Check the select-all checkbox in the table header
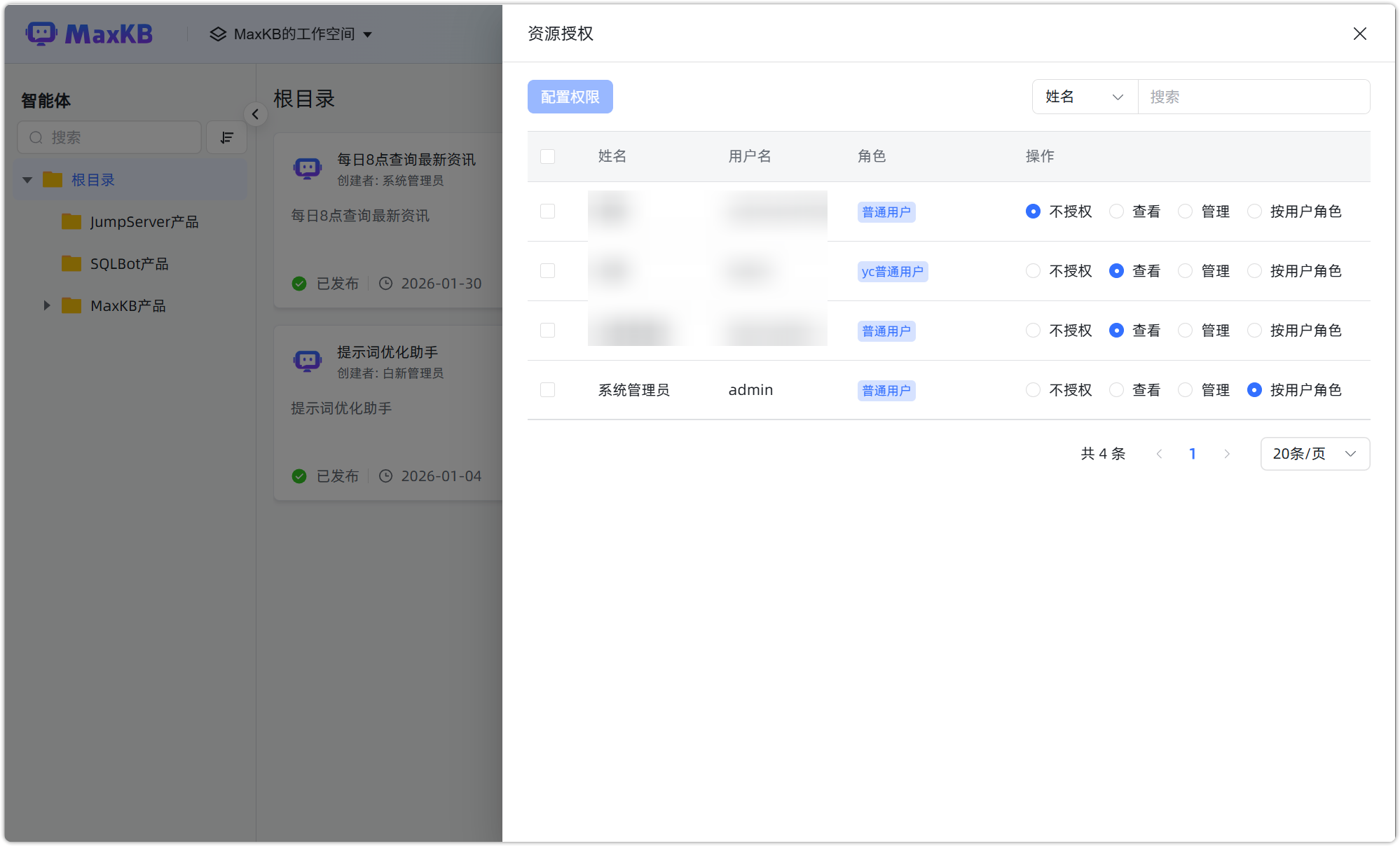Image resolution: width=1400 pixels, height=846 pixels. click(547, 157)
